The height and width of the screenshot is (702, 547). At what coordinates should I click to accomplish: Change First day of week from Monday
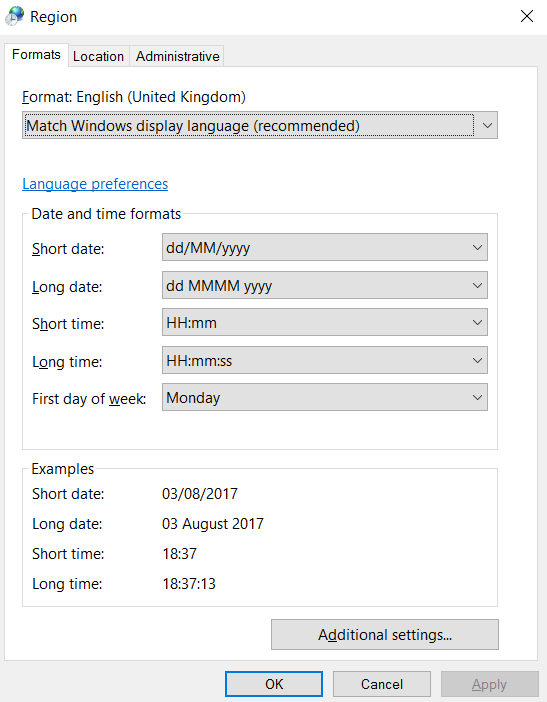coord(325,398)
